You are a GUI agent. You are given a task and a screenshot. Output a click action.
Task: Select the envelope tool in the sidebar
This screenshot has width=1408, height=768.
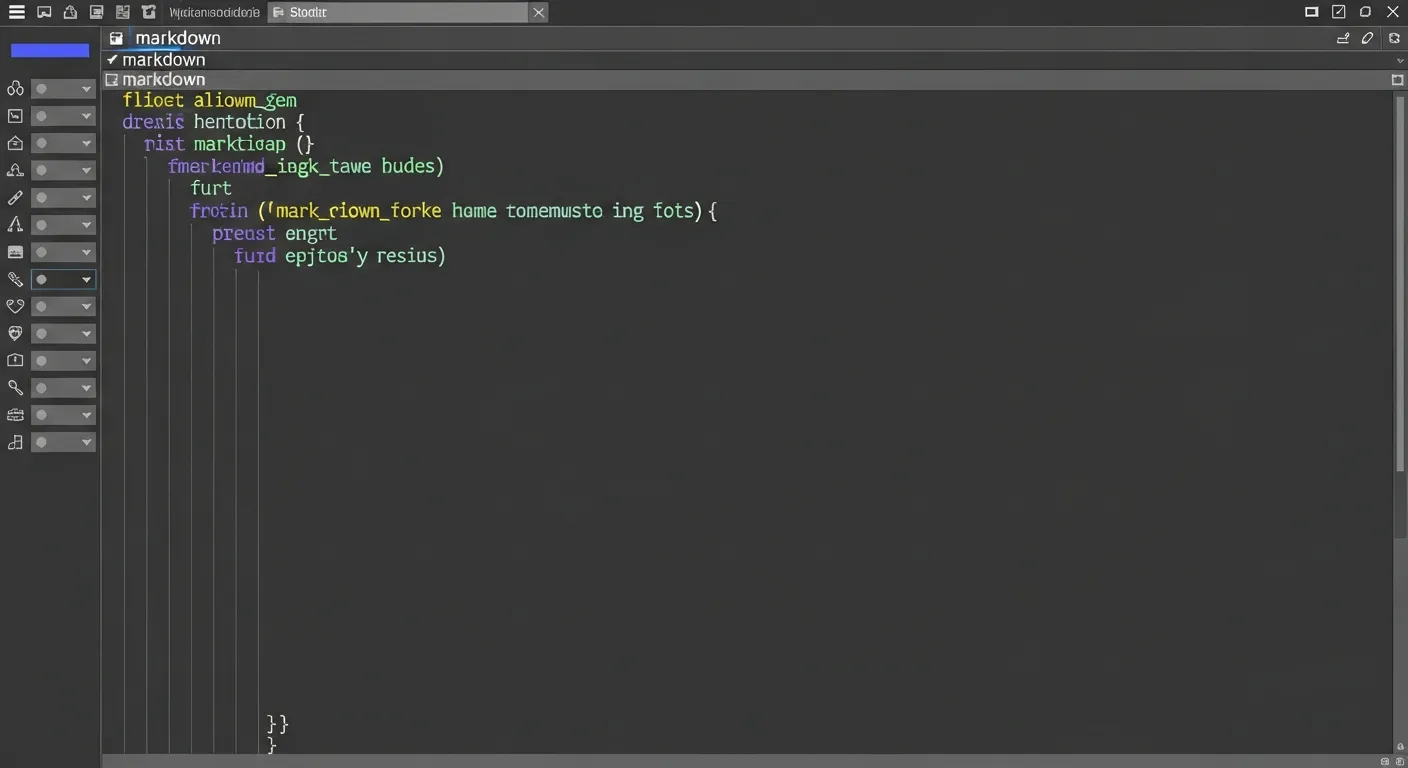click(x=15, y=143)
